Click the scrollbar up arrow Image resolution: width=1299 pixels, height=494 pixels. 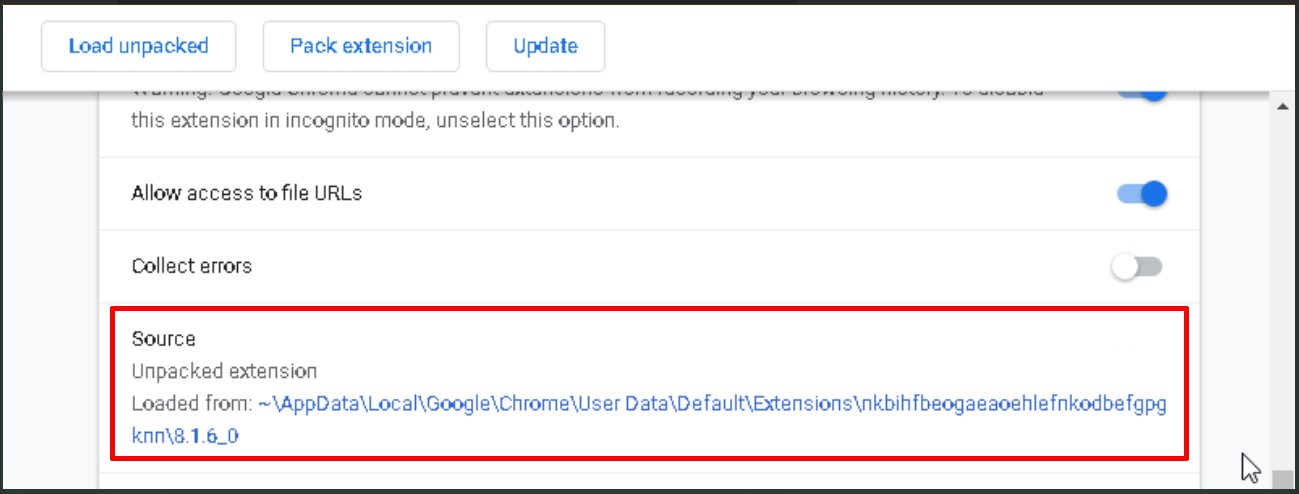1281,107
